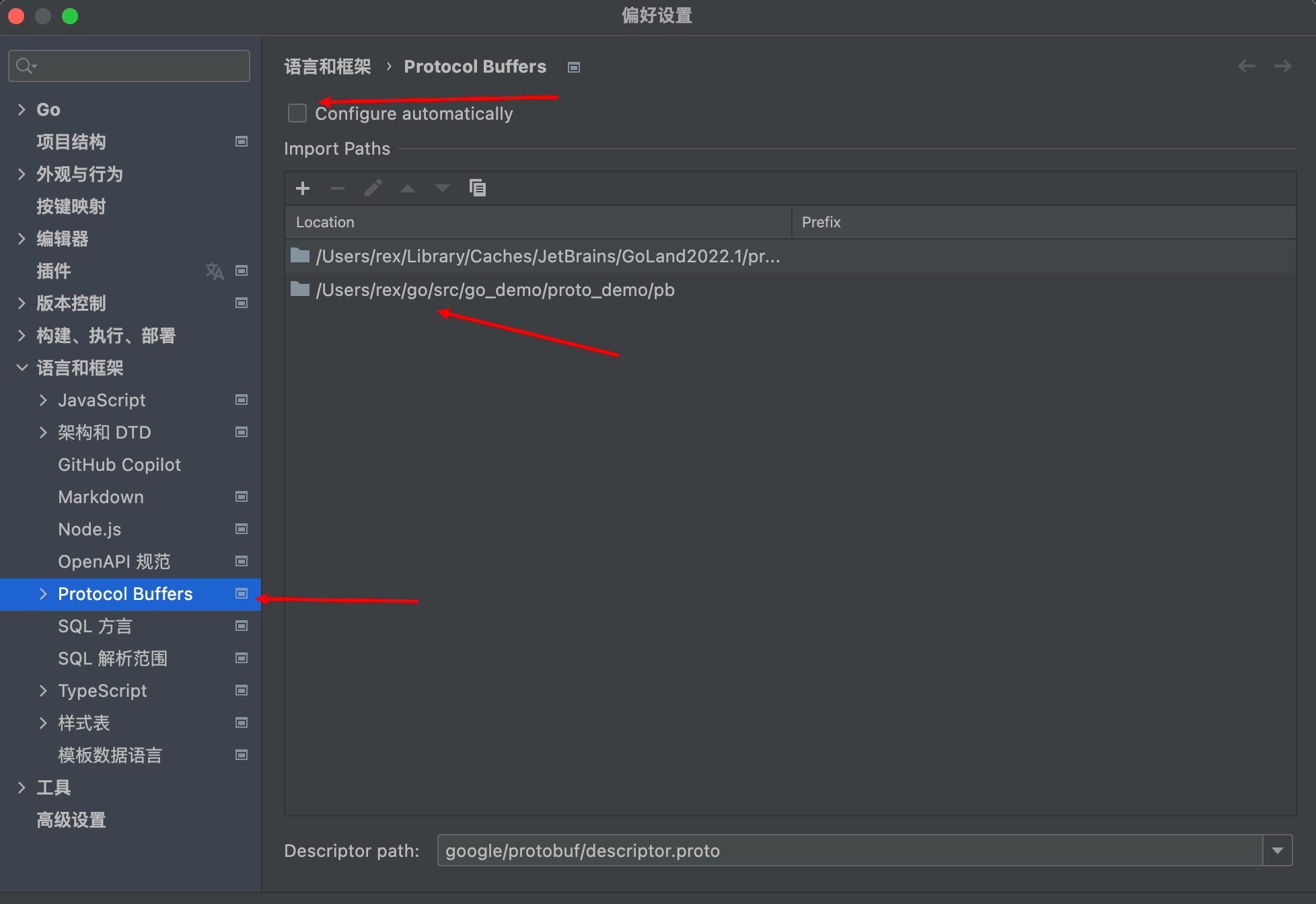Select the go_demo/proto_demo/pb import path row
1316x904 pixels.
(495, 290)
